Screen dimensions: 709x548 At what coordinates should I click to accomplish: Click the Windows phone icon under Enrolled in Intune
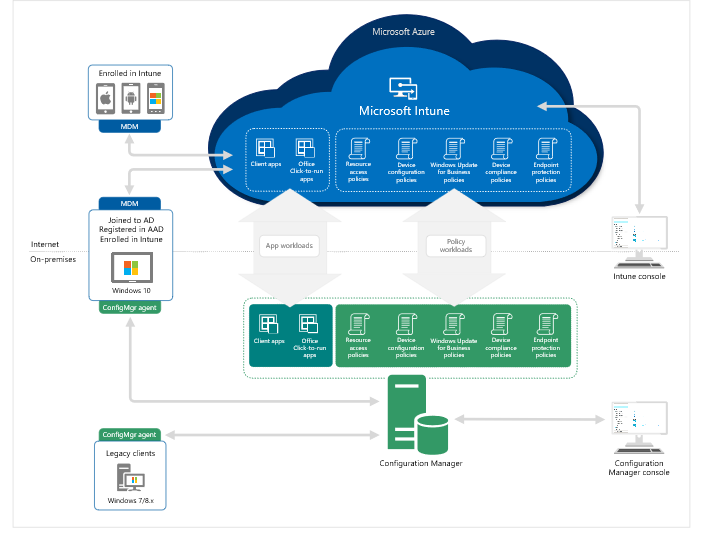pyautogui.click(x=156, y=99)
